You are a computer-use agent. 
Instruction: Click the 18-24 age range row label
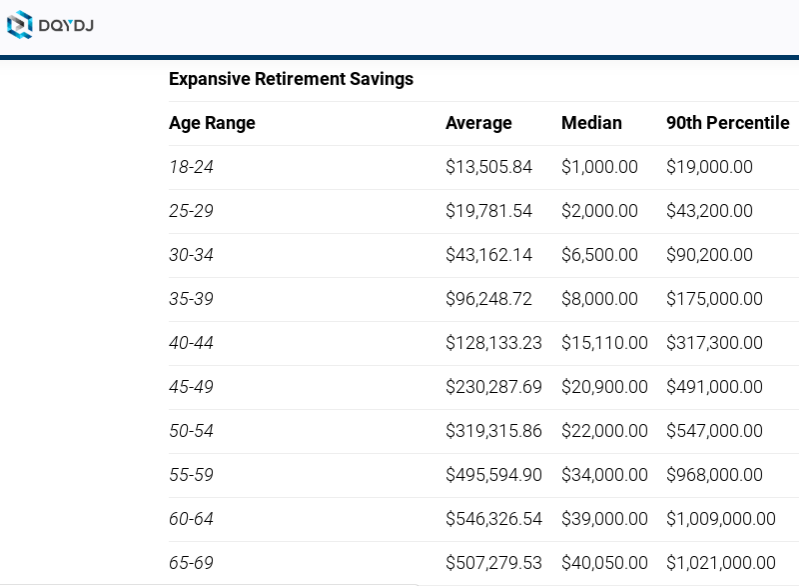click(191, 167)
